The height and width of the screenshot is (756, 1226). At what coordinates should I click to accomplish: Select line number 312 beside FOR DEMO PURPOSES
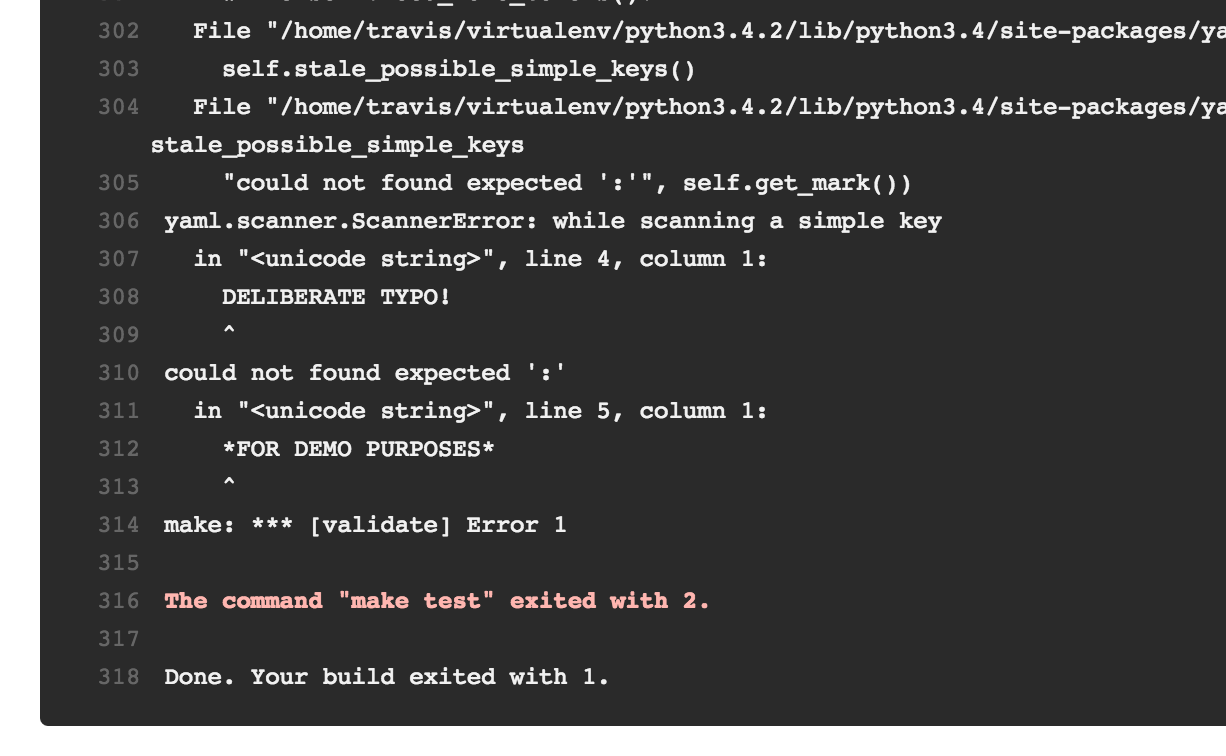pos(119,450)
